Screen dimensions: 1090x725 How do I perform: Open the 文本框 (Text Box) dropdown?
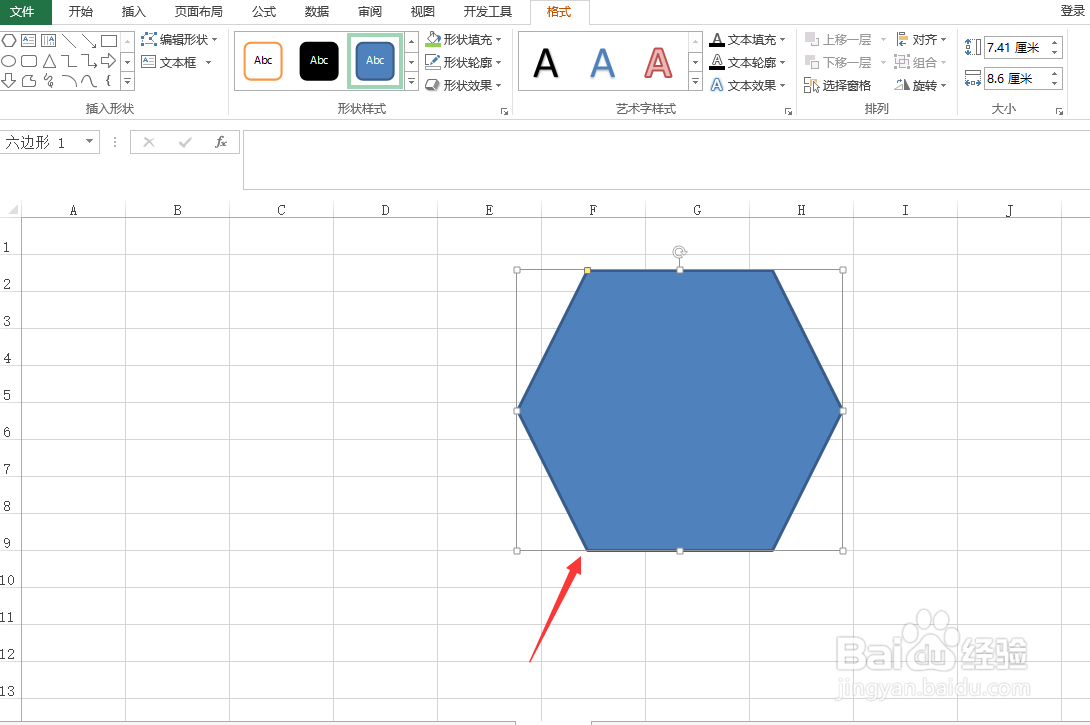[x=177, y=63]
